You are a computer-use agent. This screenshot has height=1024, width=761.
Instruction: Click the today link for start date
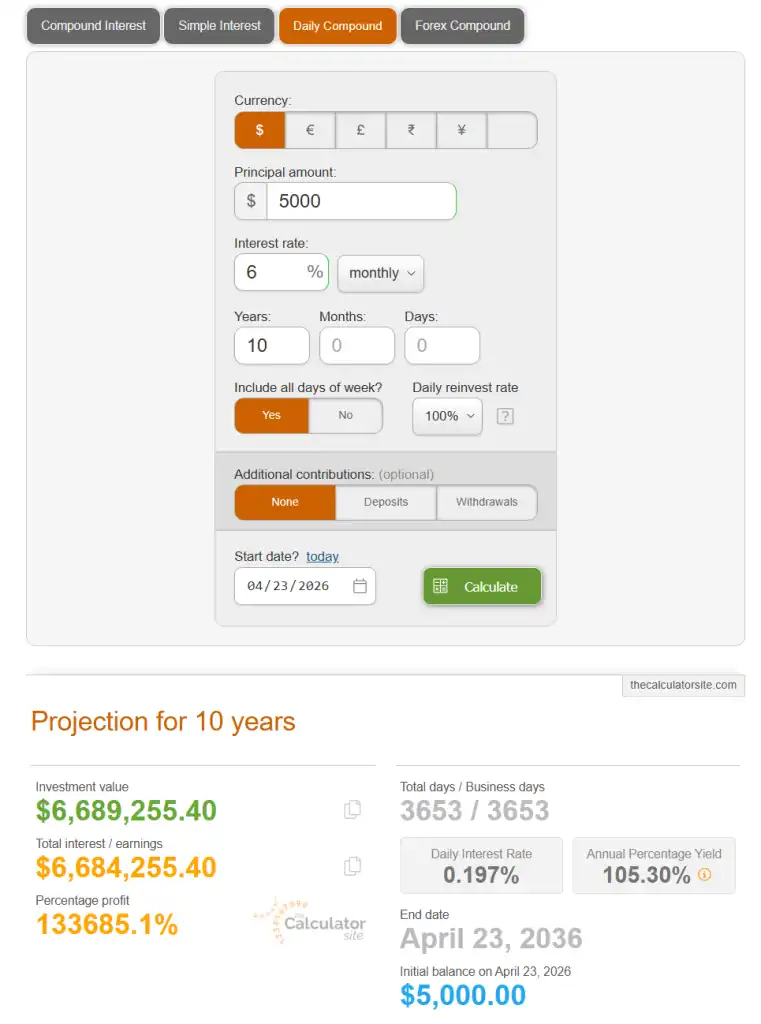point(322,557)
